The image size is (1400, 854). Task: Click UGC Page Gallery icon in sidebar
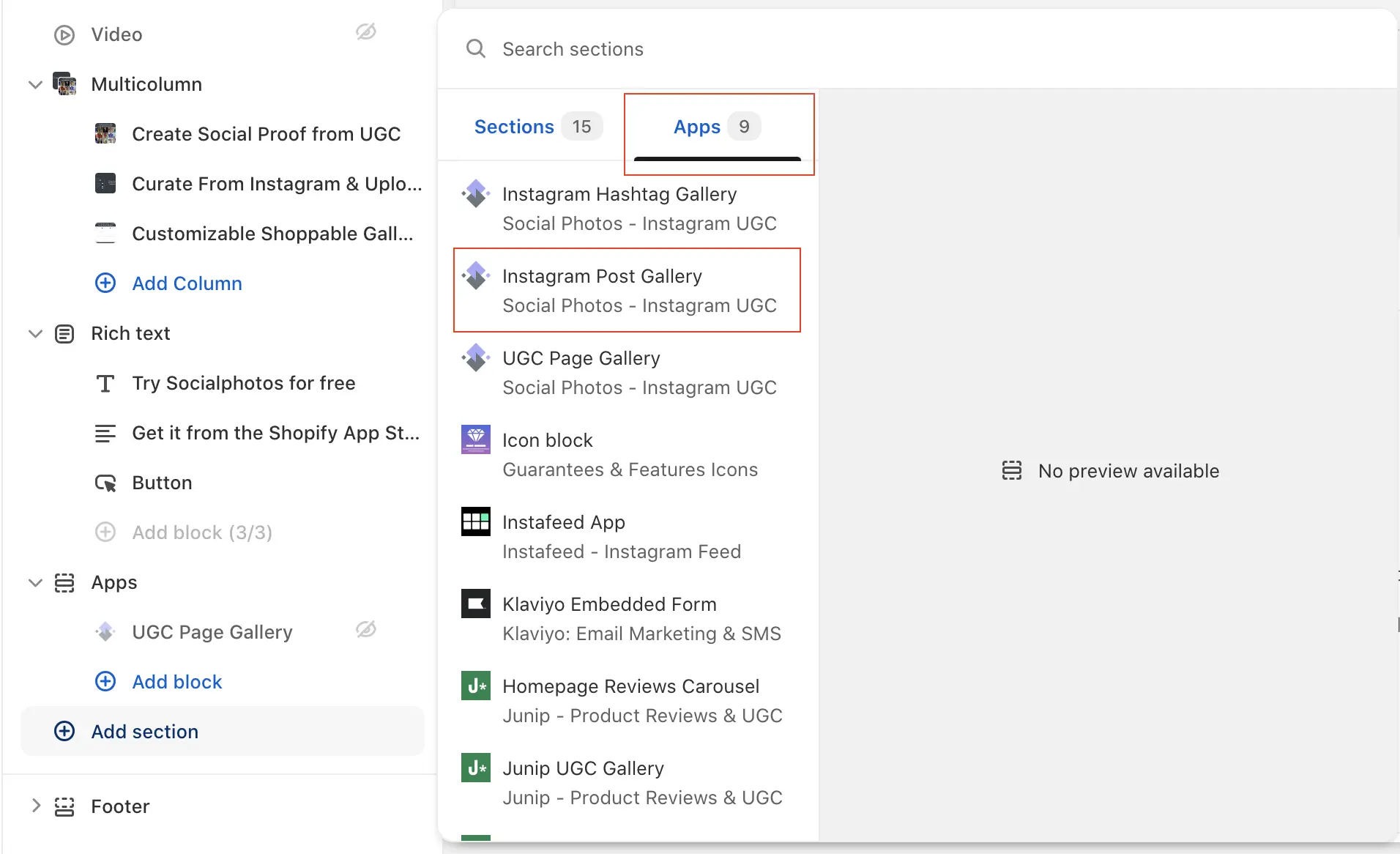(x=105, y=631)
